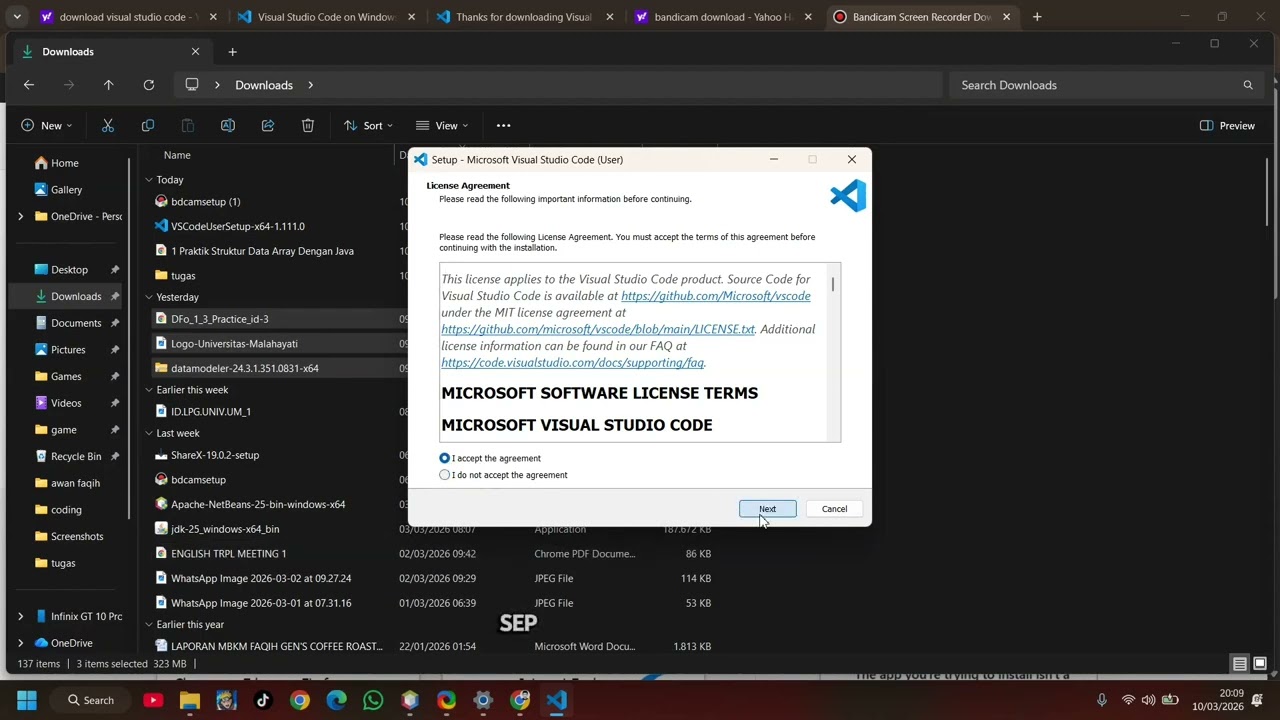Expand OneDrive - Personal in the sidebar
1280x720 pixels.
20,217
